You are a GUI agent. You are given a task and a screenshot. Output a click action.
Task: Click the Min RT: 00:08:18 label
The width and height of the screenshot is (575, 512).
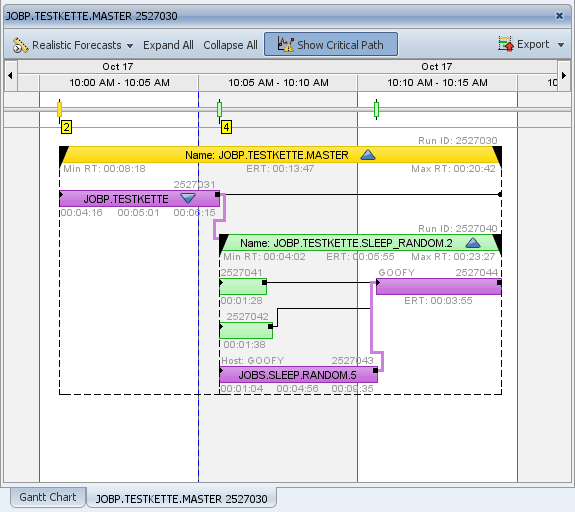[104, 169]
